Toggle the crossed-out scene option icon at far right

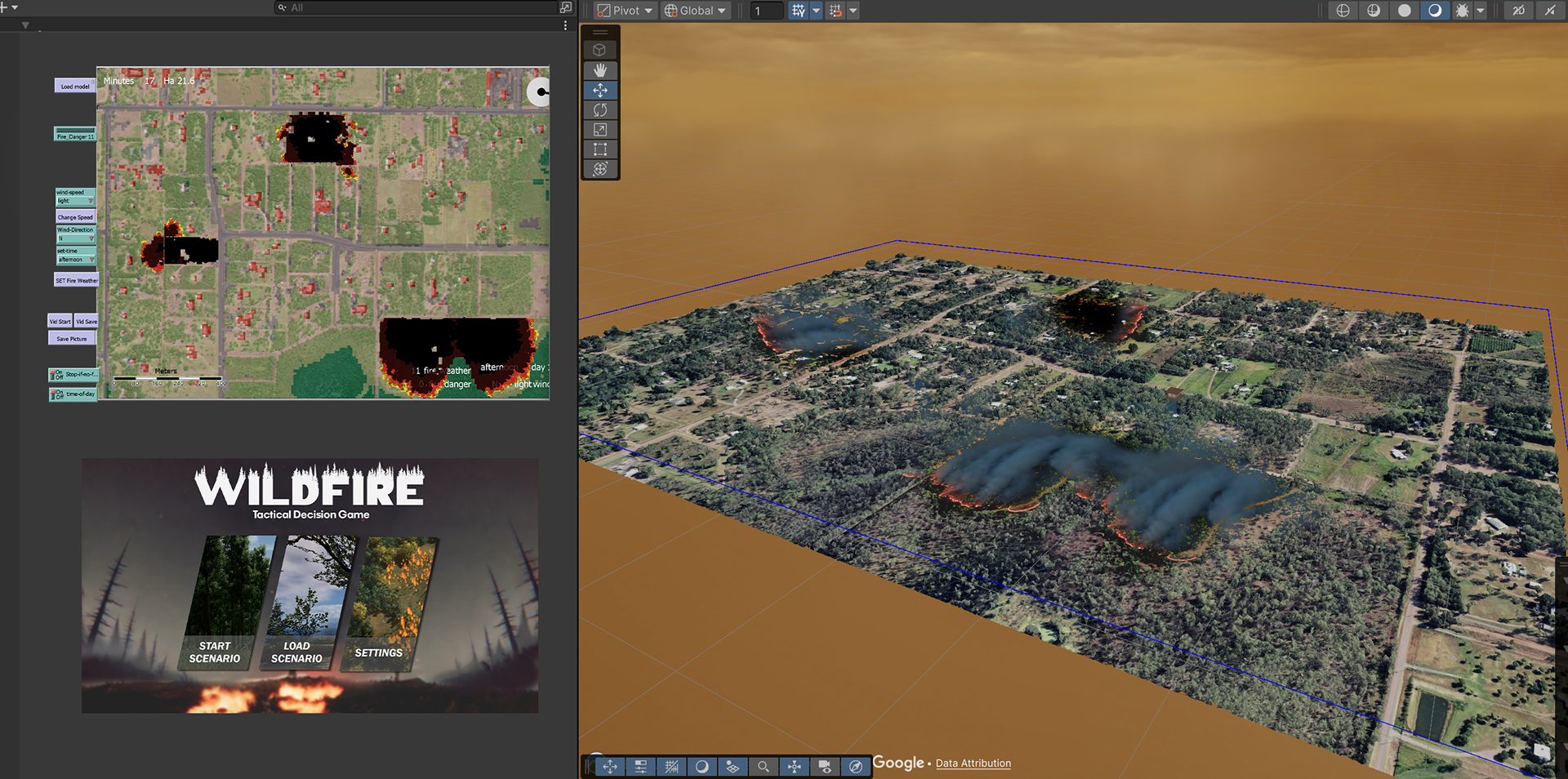pyautogui.click(x=1550, y=11)
